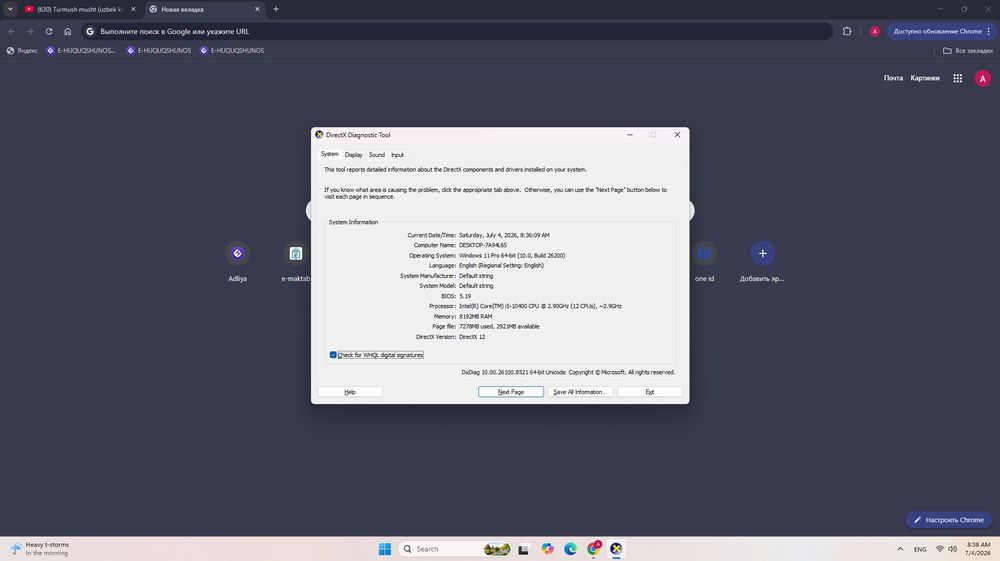Click Save All Information button

(x=580, y=392)
